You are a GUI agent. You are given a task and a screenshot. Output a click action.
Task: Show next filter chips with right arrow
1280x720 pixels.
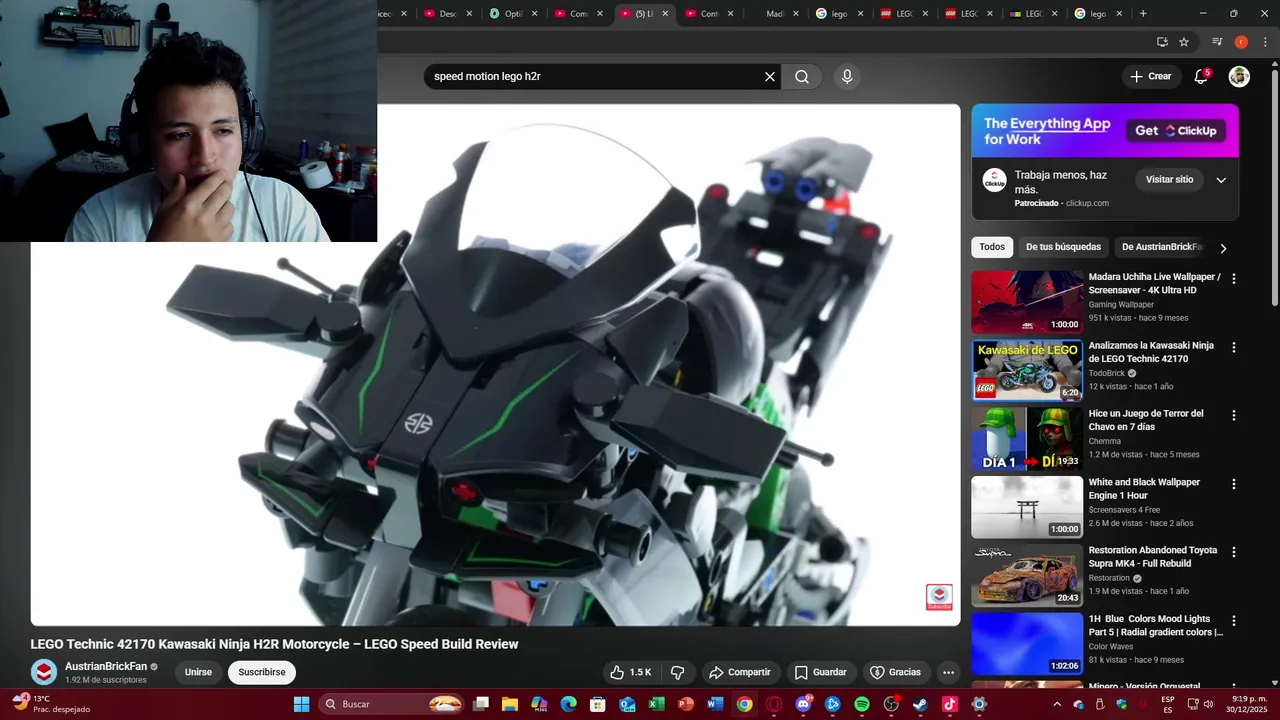pyautogui.click(x=1222, y=248)
